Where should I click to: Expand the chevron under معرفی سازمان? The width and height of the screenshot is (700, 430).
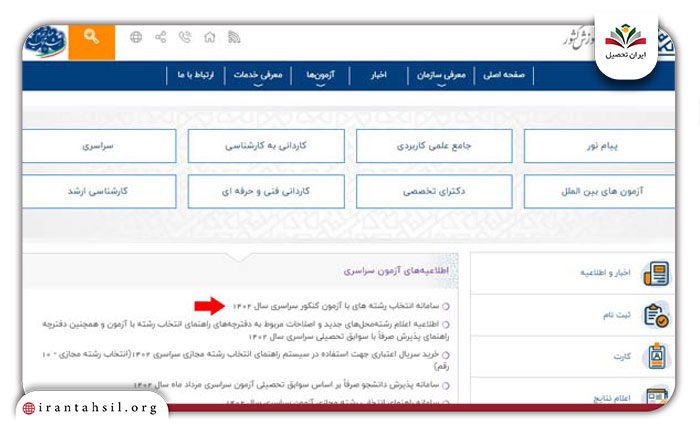[441, 85]
